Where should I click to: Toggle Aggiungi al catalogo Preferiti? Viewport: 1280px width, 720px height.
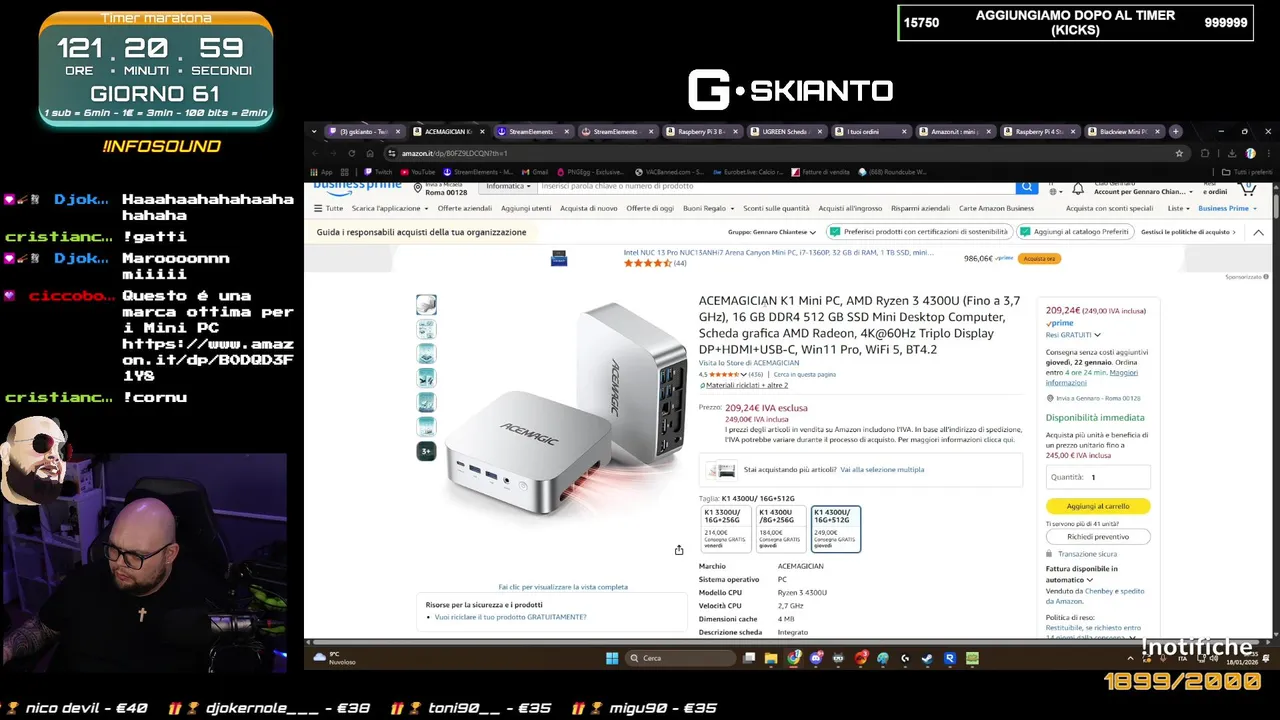tap(1075, 232)
